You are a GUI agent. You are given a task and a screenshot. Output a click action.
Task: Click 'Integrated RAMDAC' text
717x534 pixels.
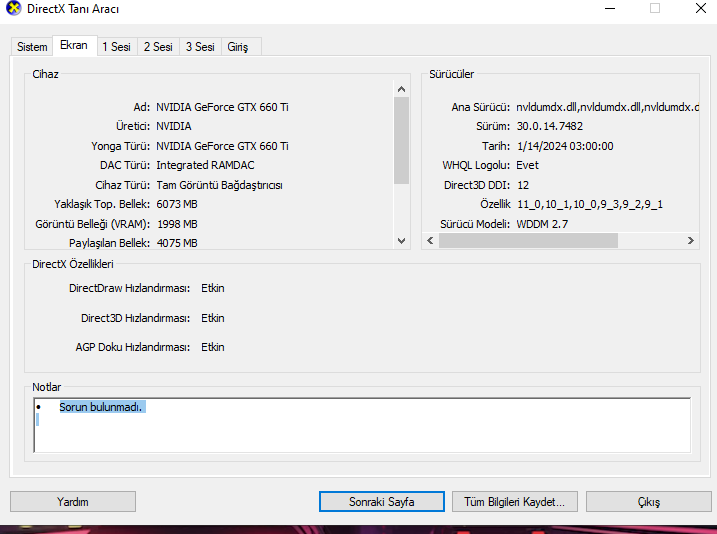205,165
